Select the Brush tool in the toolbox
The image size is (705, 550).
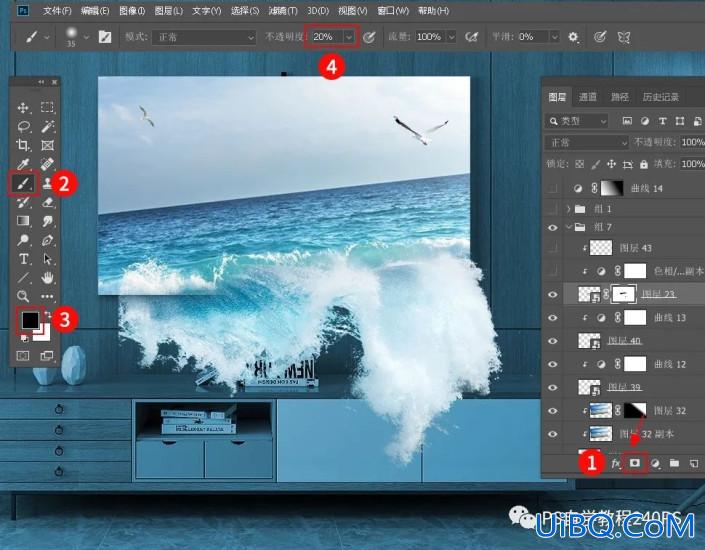click(x=23, y=183)
